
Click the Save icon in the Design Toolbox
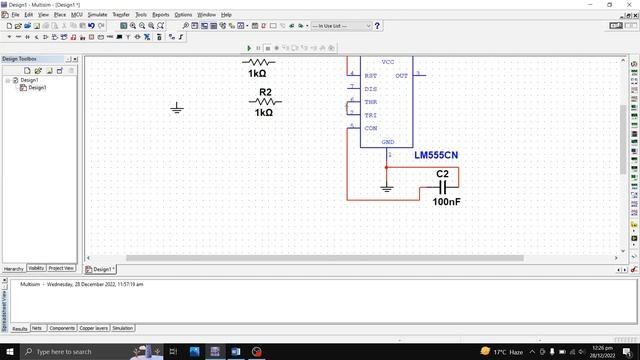(x=49, y=71)
